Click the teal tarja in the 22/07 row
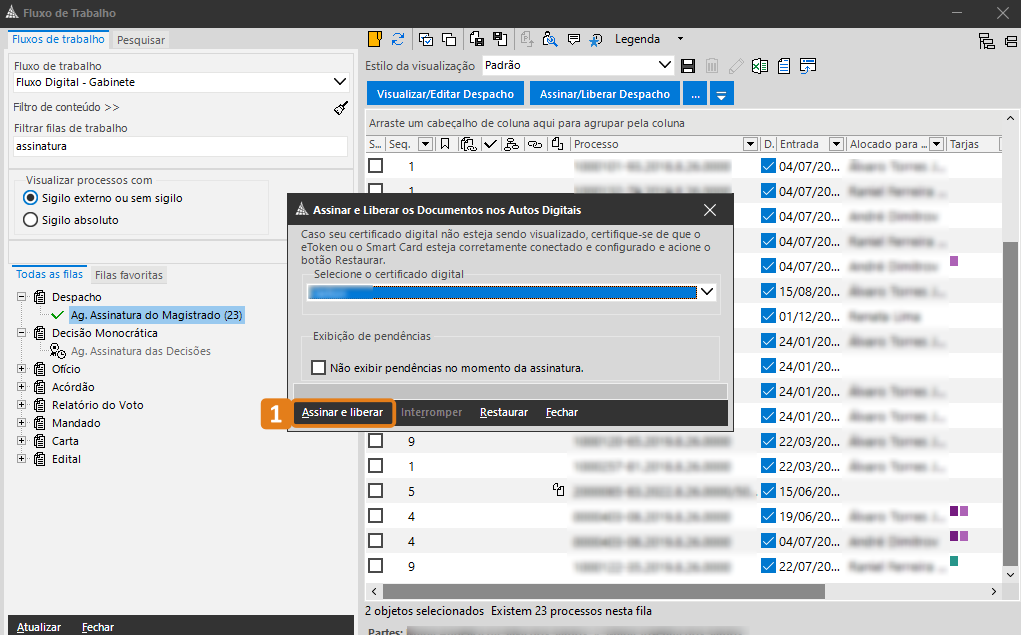 (x=954, y=561)
